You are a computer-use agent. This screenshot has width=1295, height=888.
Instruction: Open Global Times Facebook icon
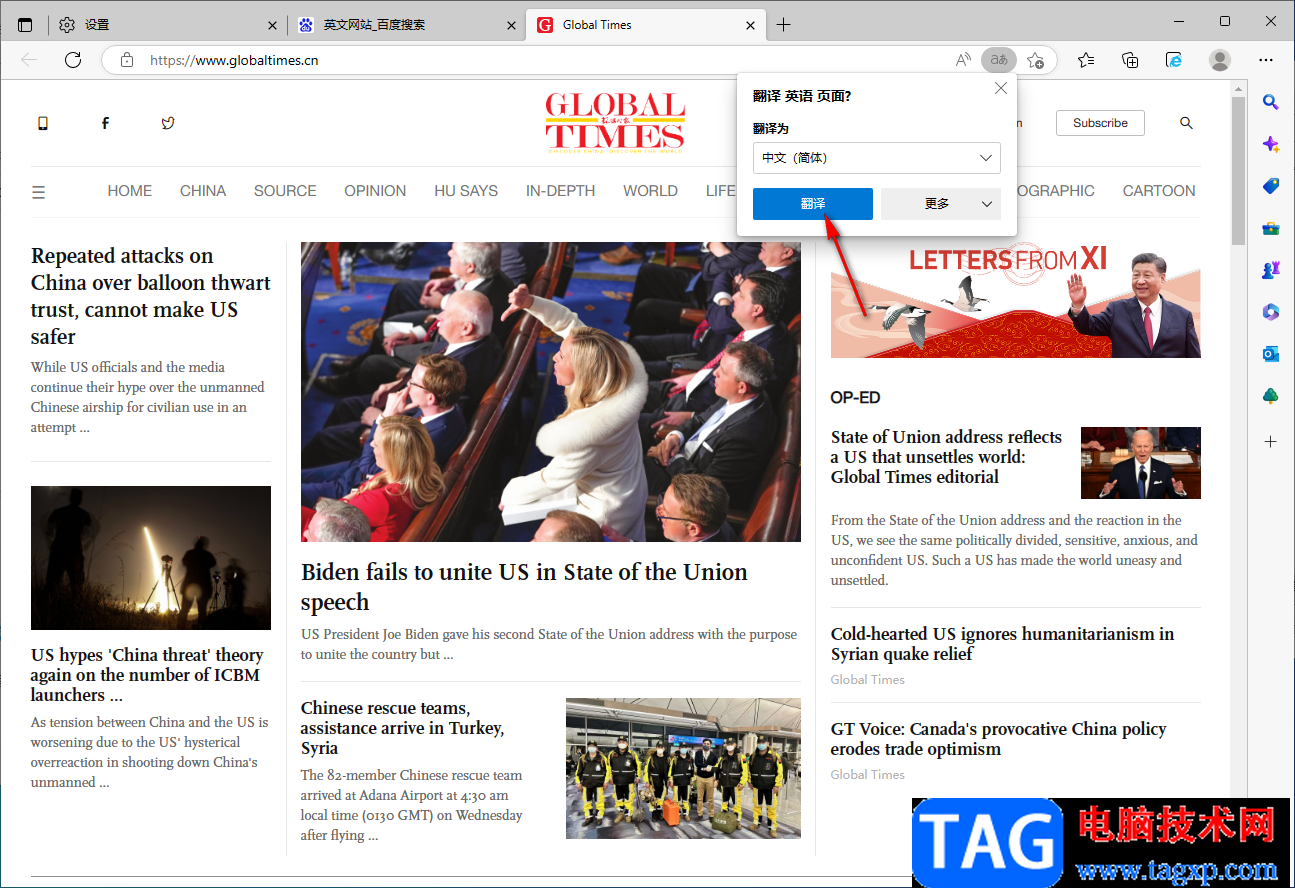click(105, 123)
